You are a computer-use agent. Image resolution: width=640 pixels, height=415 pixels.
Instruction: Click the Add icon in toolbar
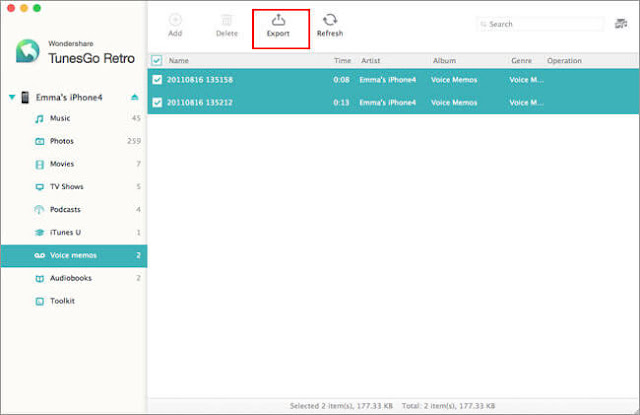point(175,20)
